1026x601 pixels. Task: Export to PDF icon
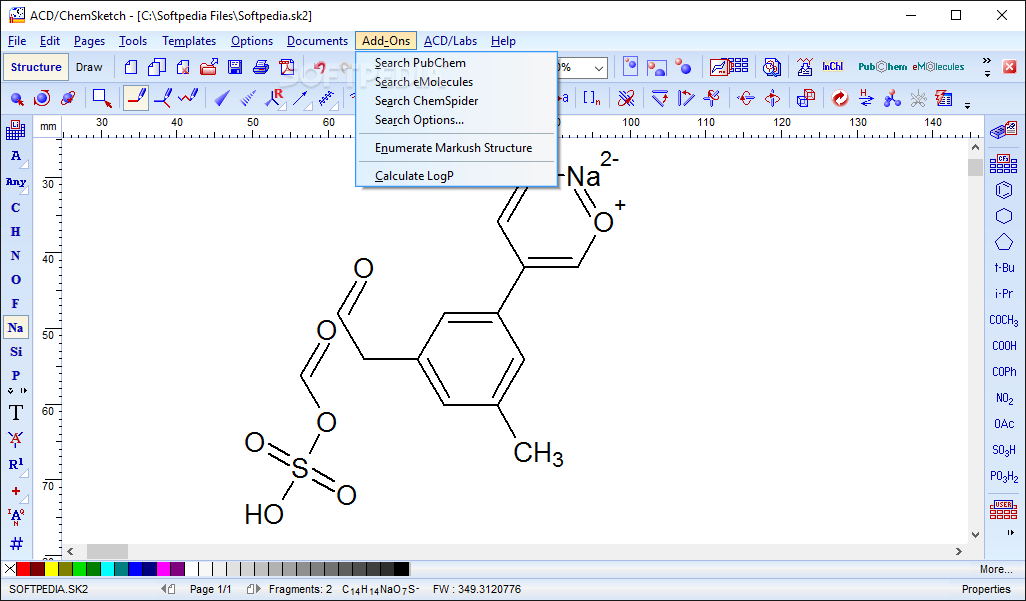click(287, 67)
